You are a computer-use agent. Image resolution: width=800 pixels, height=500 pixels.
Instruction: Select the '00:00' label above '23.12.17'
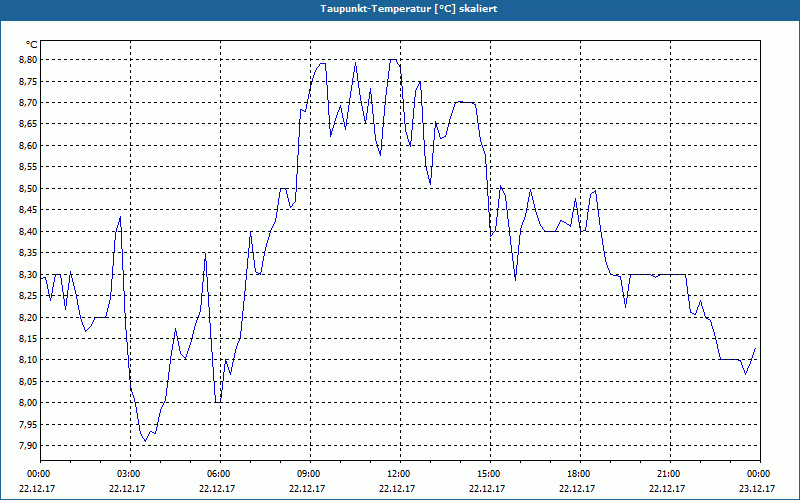click(x=759, y=474)
